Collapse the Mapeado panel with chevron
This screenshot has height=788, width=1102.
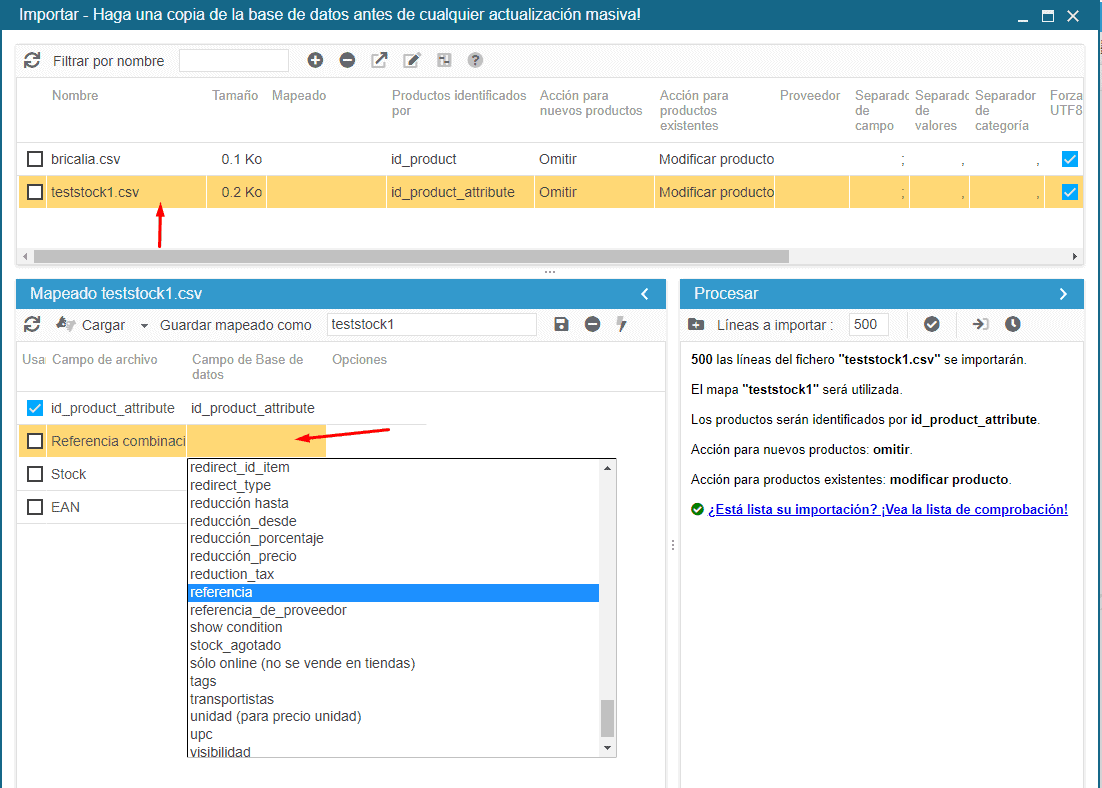(645, 294)
